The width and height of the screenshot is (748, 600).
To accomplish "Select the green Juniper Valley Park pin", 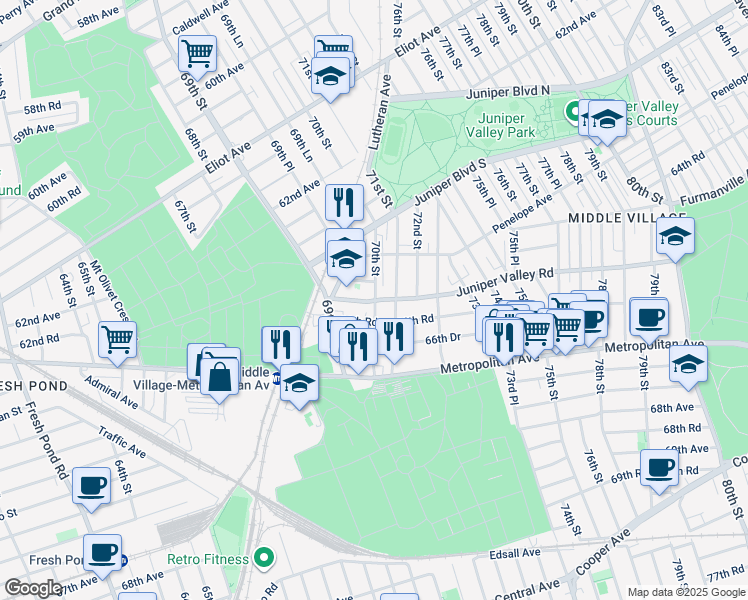I will click(573, 111).
